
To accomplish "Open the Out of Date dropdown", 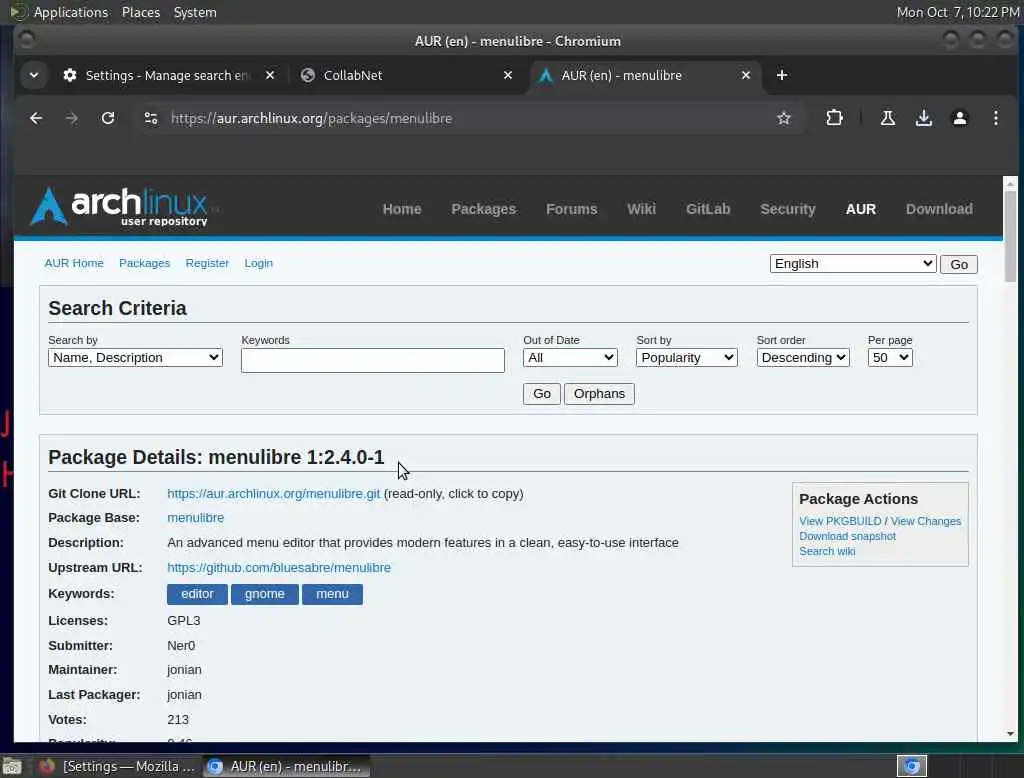I will [x=570, y=358].
